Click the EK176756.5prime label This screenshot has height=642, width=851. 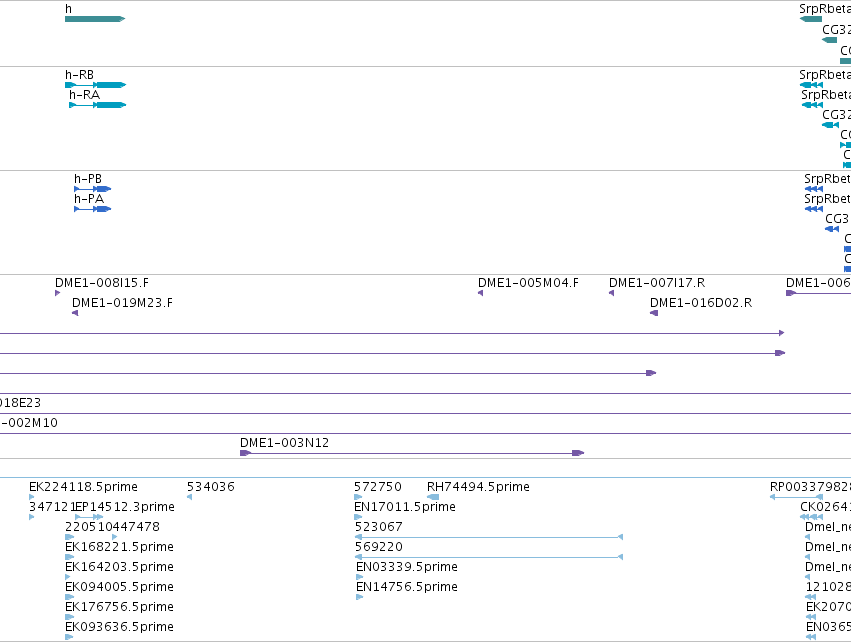tap(119, 607)
